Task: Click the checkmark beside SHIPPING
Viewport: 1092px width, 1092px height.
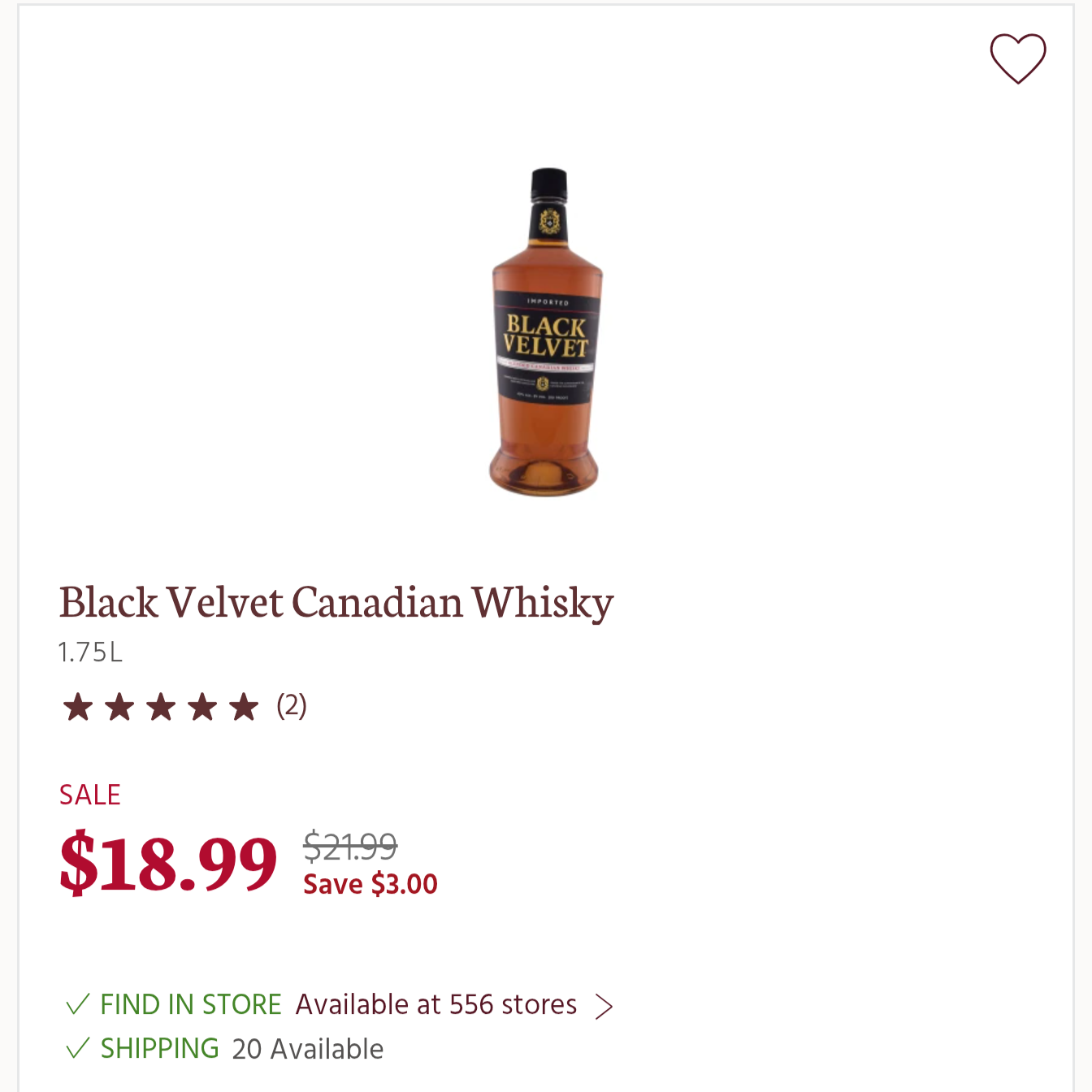Action: (77, 1048)
